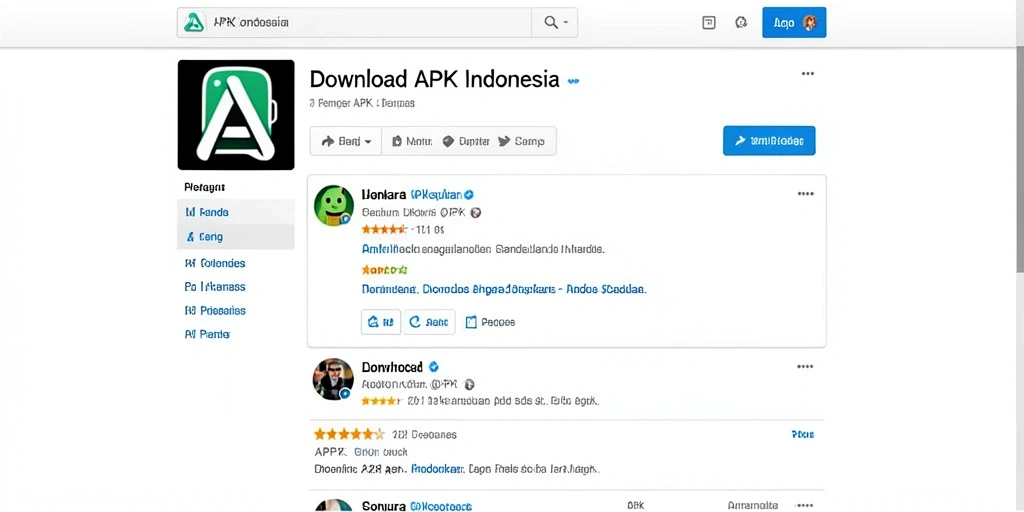The image size is (1024, 512).
Task: Click the clipboard icon in the action bar
Action: point(396,141)
